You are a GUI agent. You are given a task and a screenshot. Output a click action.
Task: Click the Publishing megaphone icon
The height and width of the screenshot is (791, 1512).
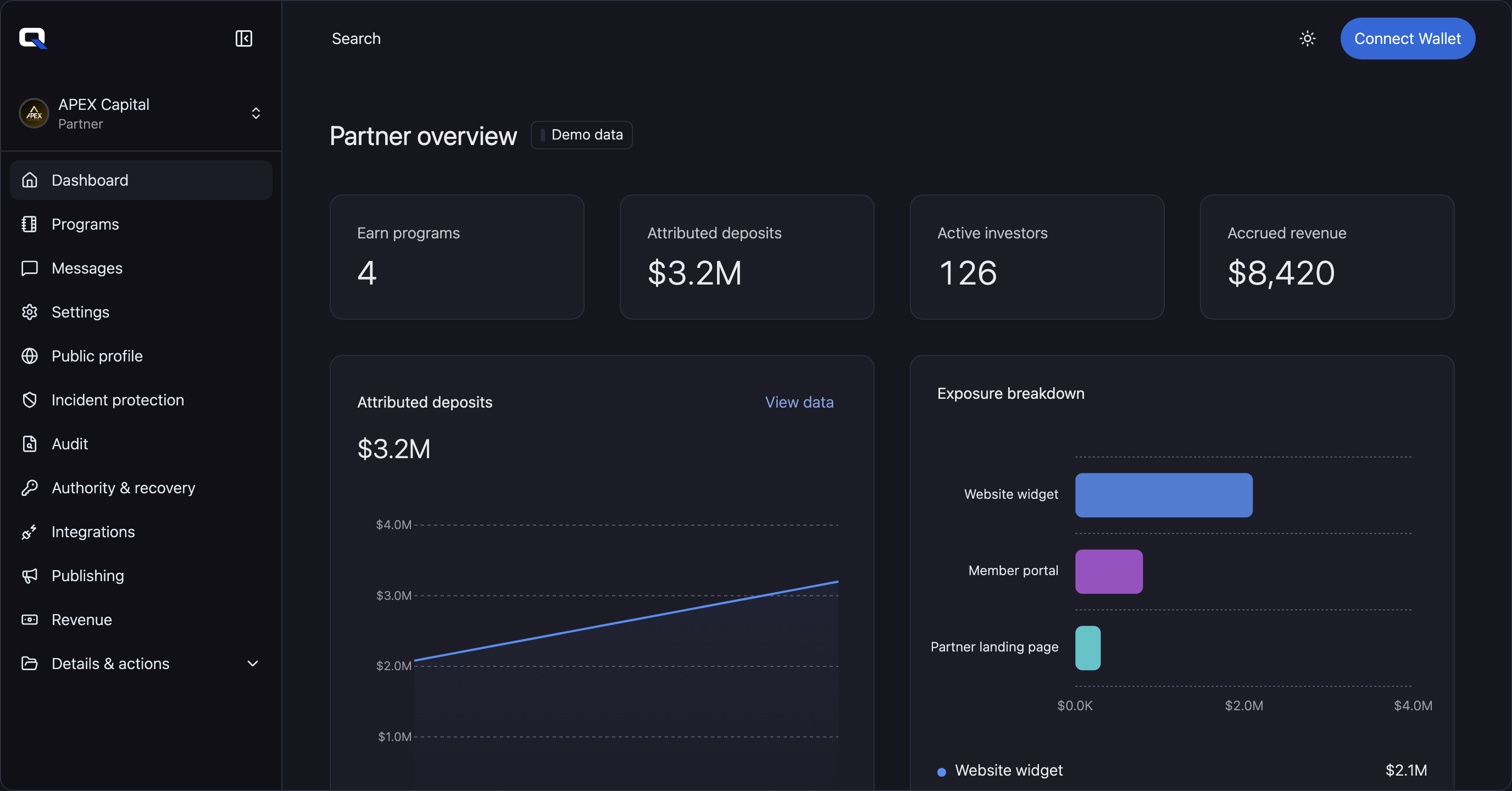[x=29, y=576]
